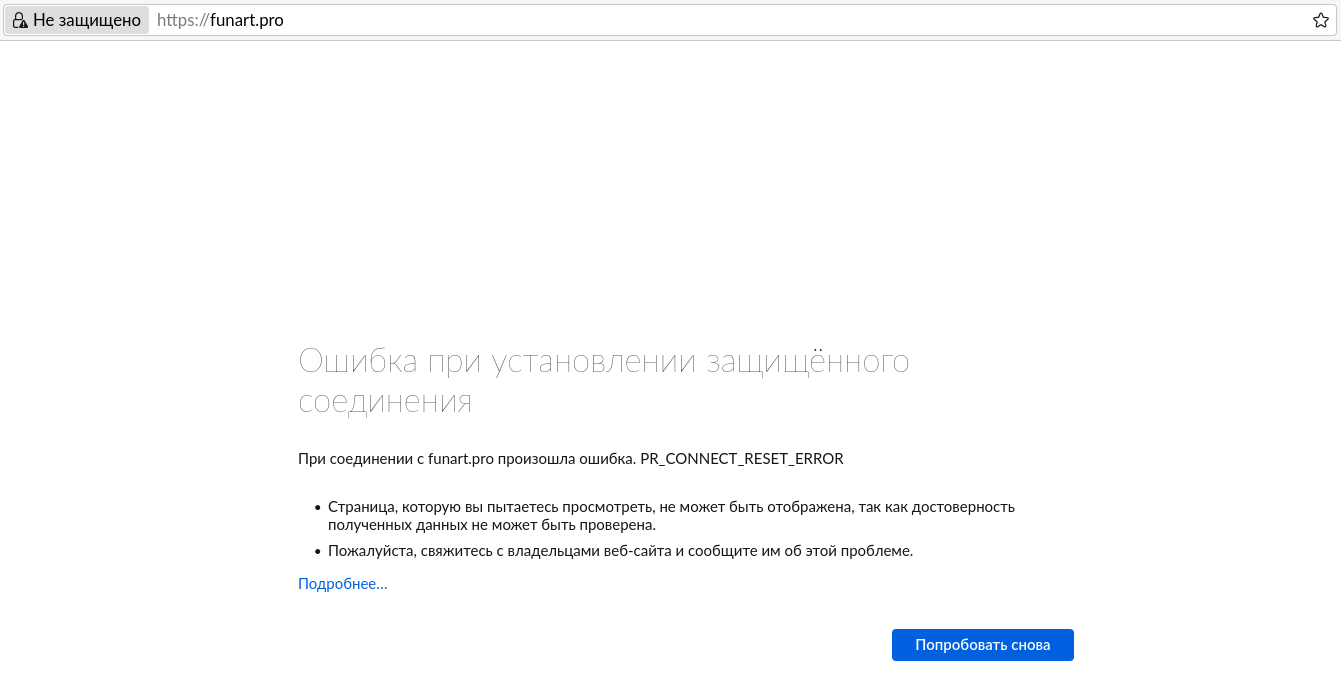The height and width of the screenshot is (686, 1341).
Task: Click the text "полученных данных не может быть проверена"
Action: pyautogui.click(x=491, y=525)
